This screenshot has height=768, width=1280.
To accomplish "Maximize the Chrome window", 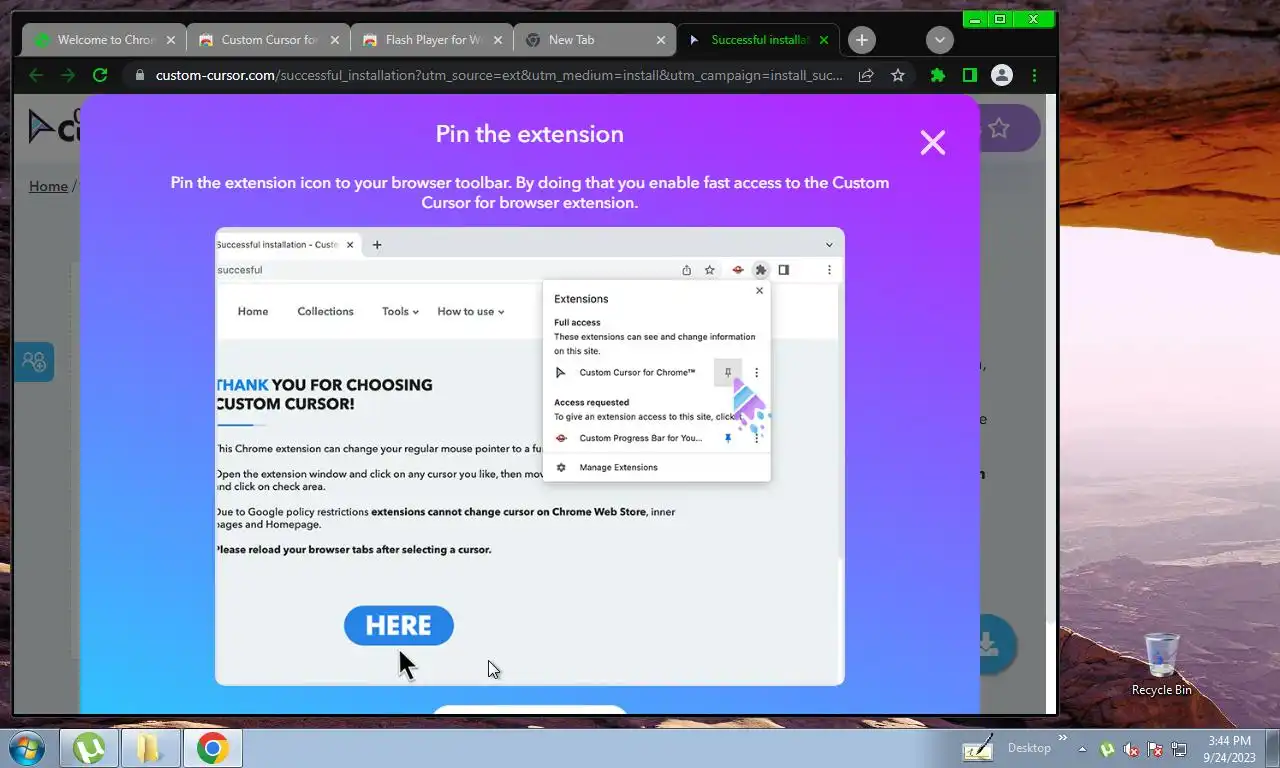I will 1000,19.
